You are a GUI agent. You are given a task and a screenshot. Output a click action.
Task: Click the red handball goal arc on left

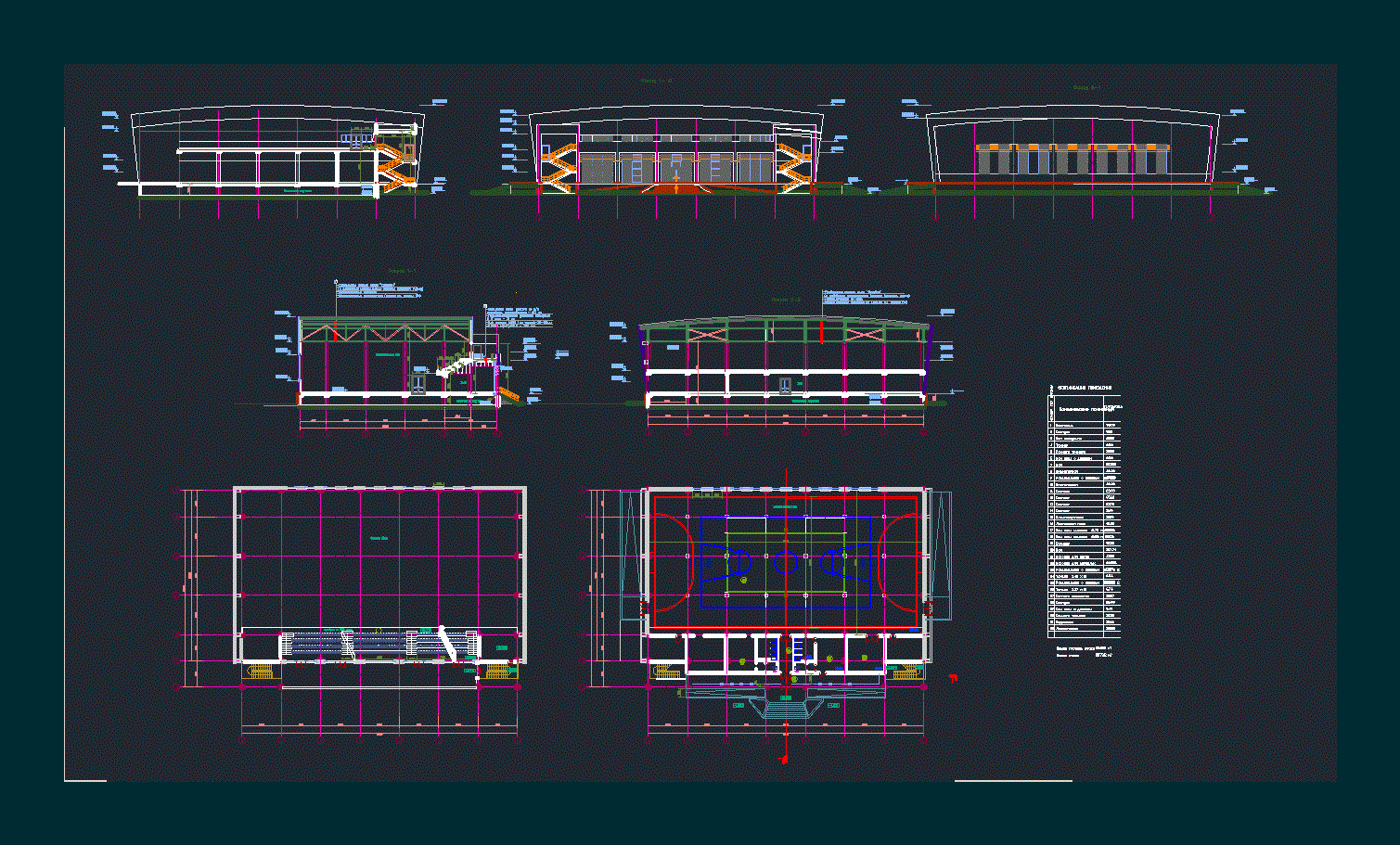coord(676,561)
